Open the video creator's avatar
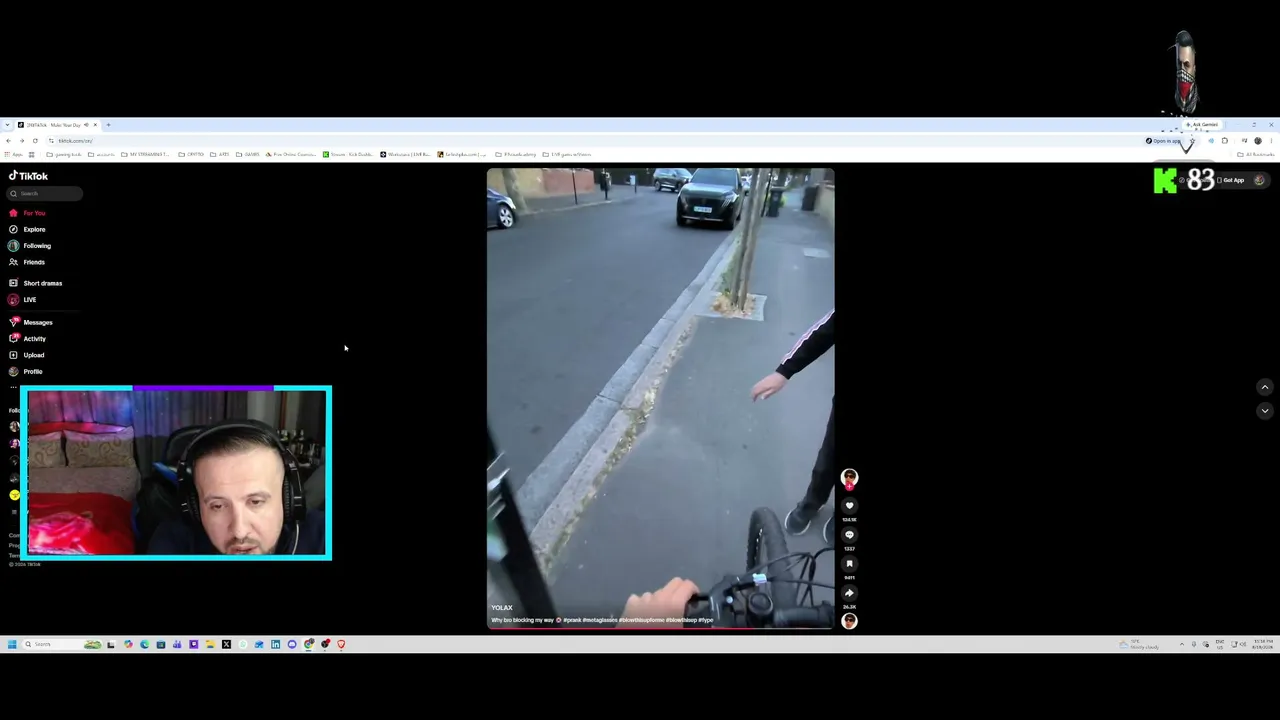 (x=849, y=478)
